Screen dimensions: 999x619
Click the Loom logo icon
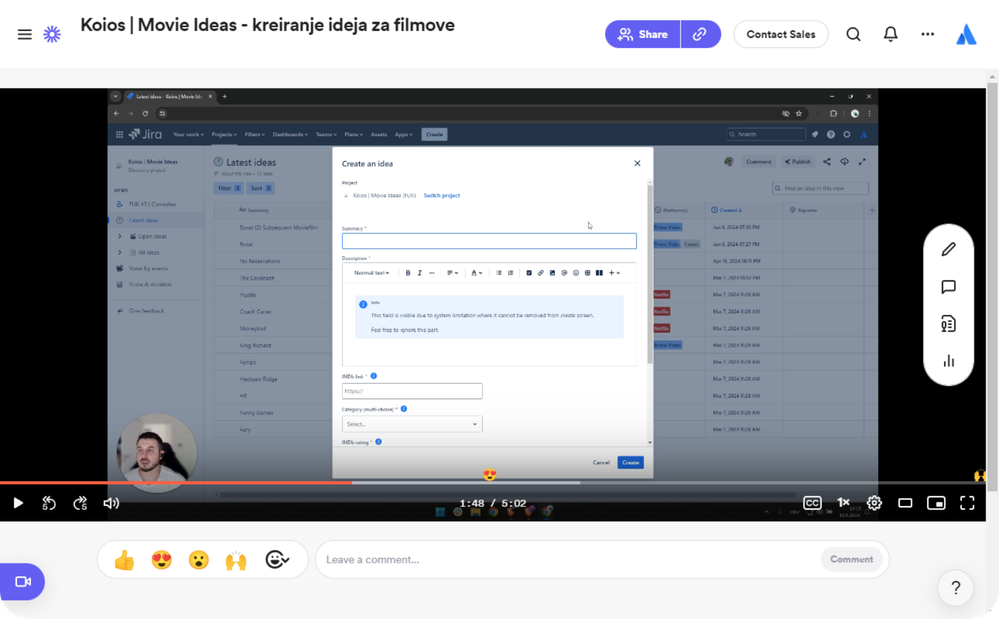(52, 34)
